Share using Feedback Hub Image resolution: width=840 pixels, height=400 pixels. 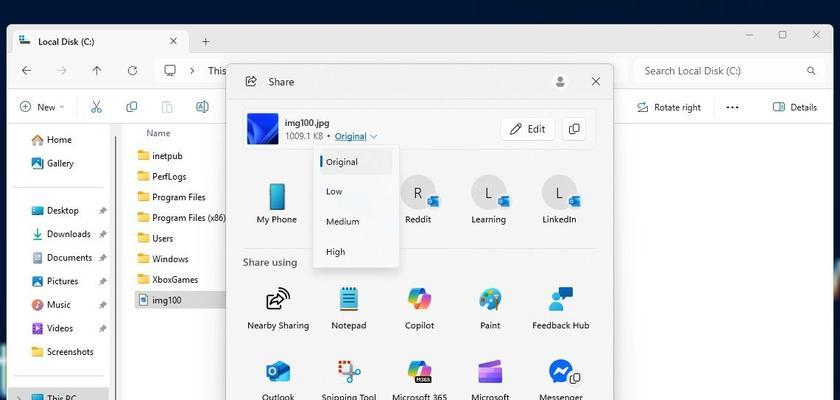point(560,308)
